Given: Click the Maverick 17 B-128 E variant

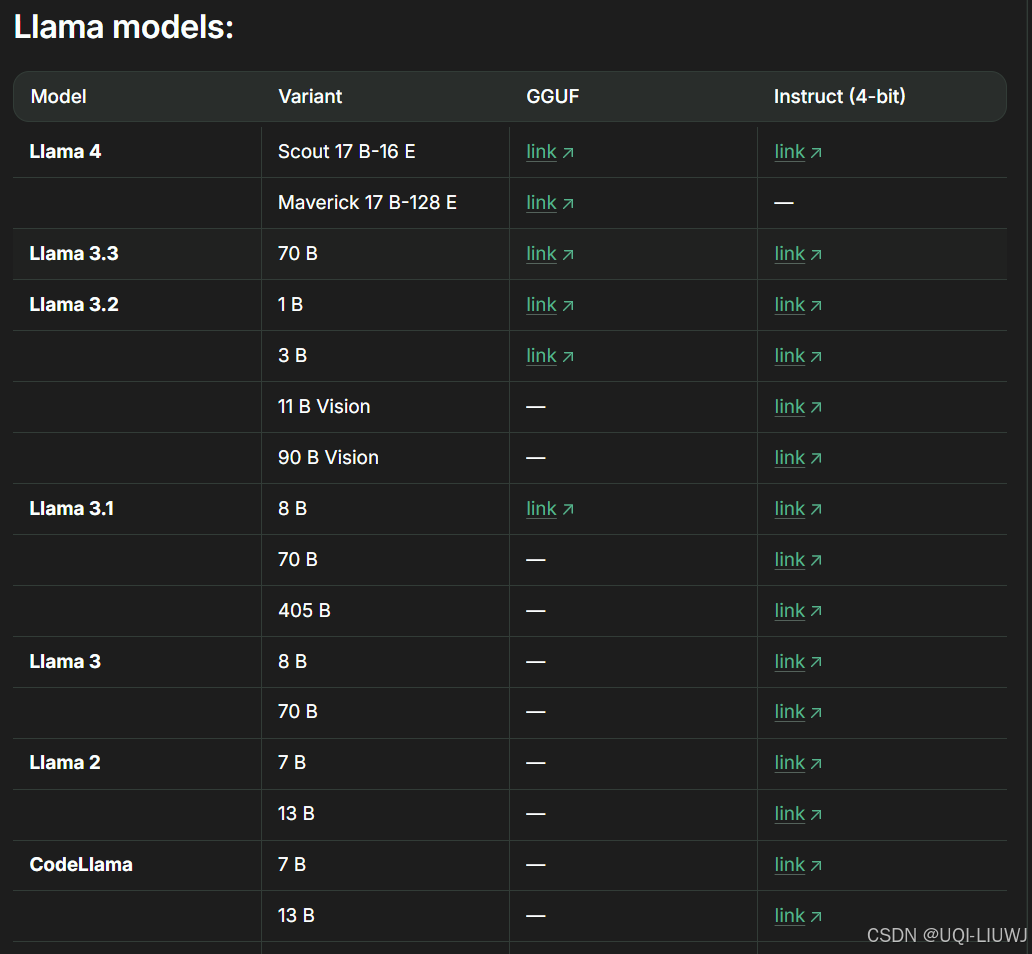Looking at the screenshot, I should click(x=367, y=203).
